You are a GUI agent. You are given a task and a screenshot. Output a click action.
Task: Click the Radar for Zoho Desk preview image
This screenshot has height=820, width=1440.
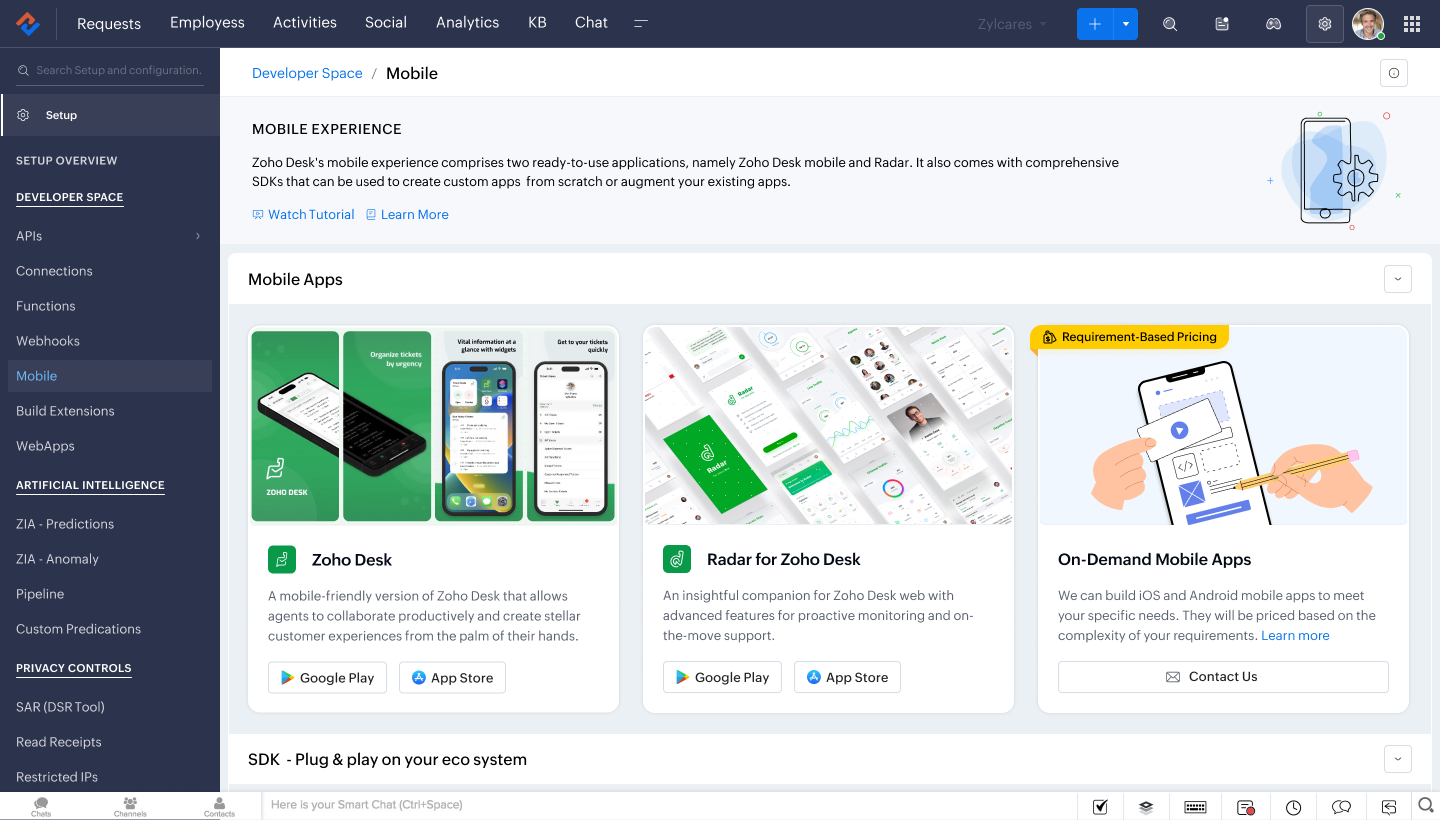click(x=828, y=426)
